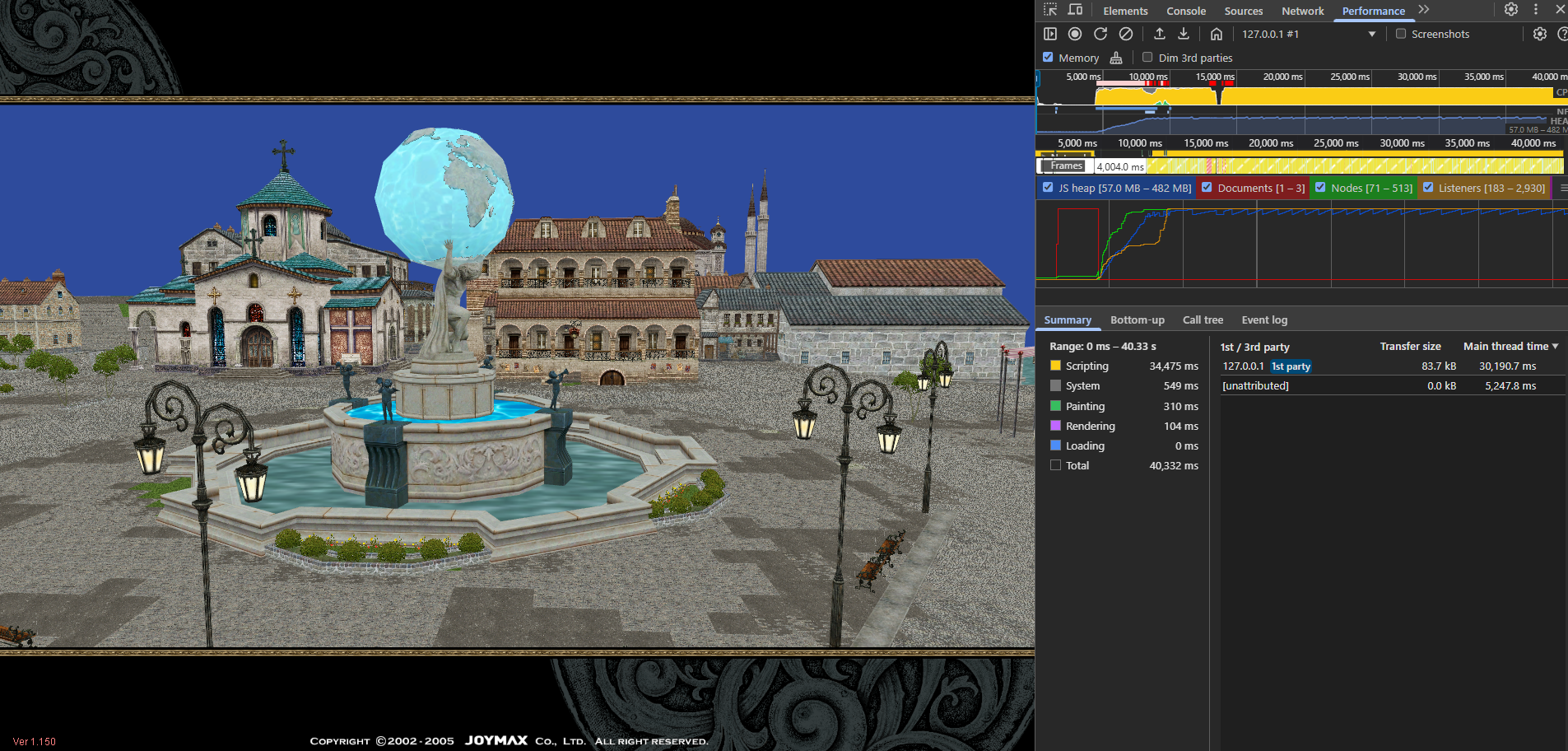Click the collect garbage broom icon
1568x751 pixels.
1116,58
